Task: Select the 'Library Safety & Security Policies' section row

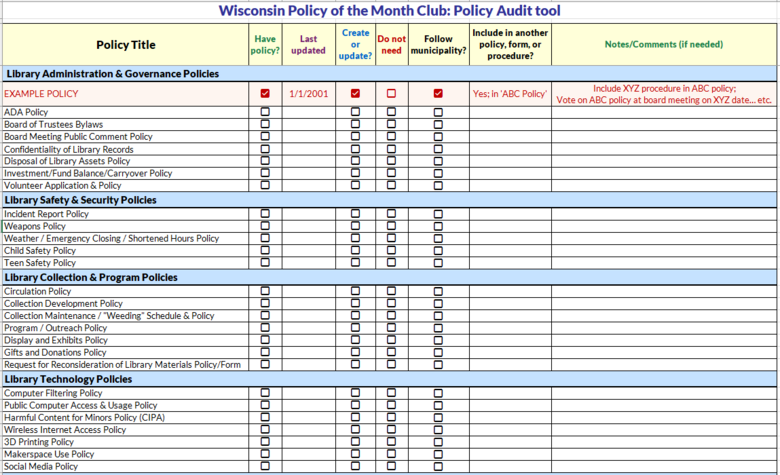Action: click(x=80, y=200)
